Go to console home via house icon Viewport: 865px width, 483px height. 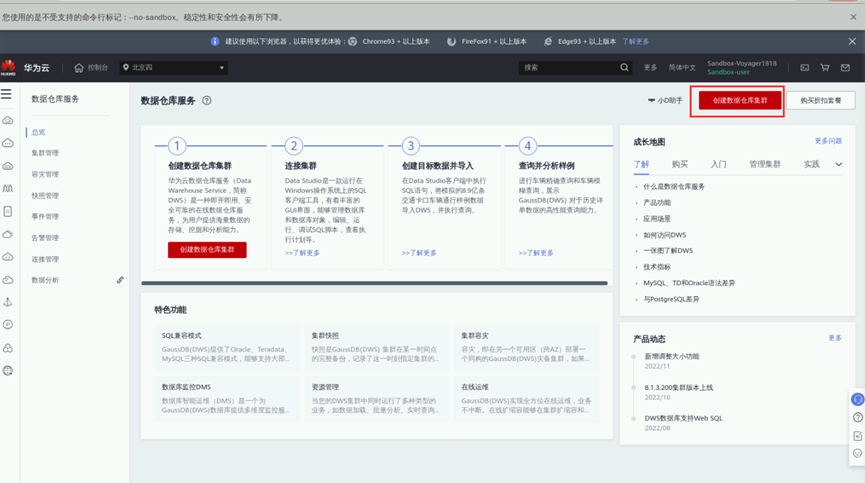coord(79,67)
